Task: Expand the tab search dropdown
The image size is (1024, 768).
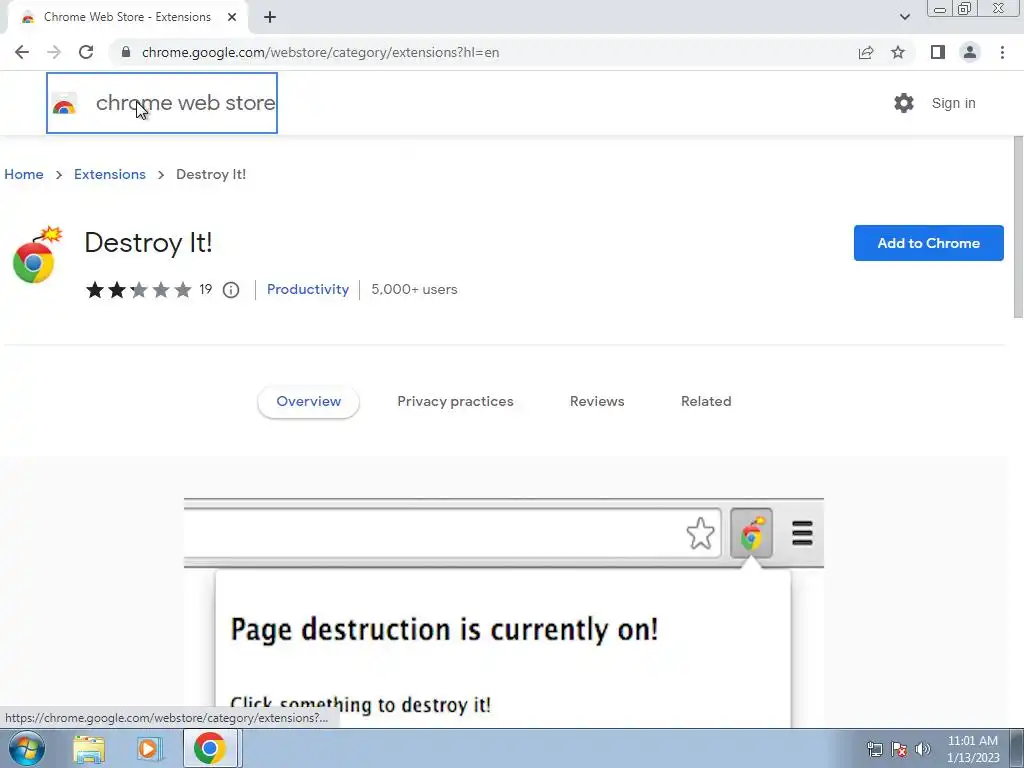Action: pyautogui.click(x=904, y=17)
